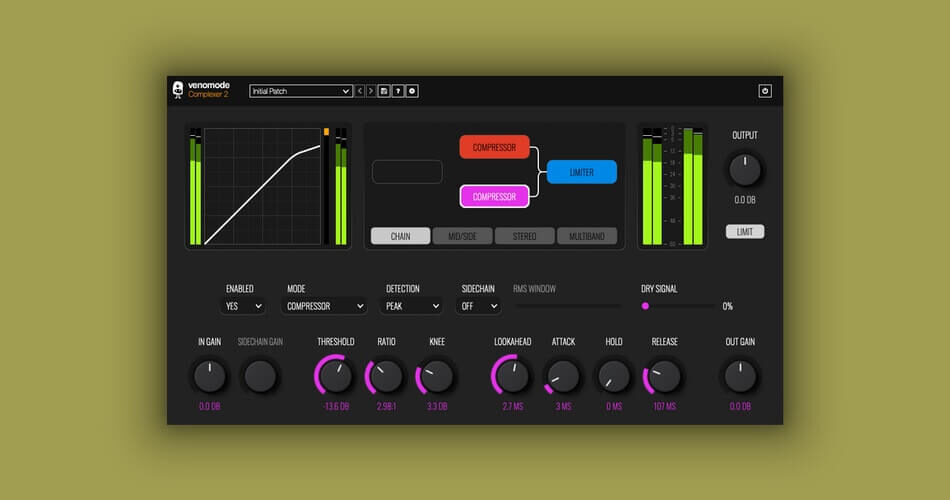The width and height of the screenshot is (950, 500).
Task: Click the Dry Signal slider handle
Action: click(645, 306)
